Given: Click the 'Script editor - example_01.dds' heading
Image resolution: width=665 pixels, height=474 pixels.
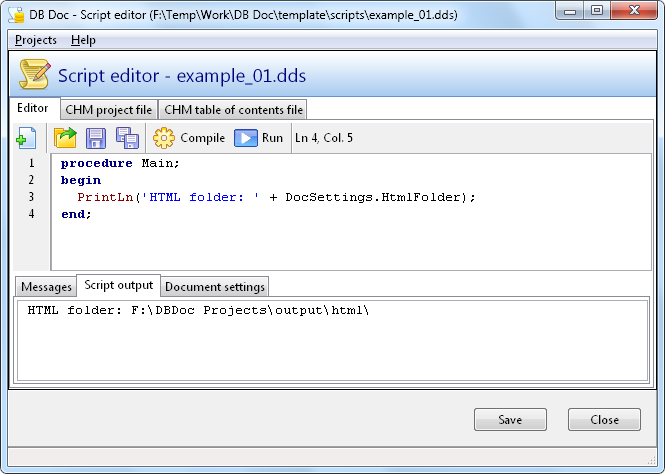Looking at the screenshot, I should 182,76.
